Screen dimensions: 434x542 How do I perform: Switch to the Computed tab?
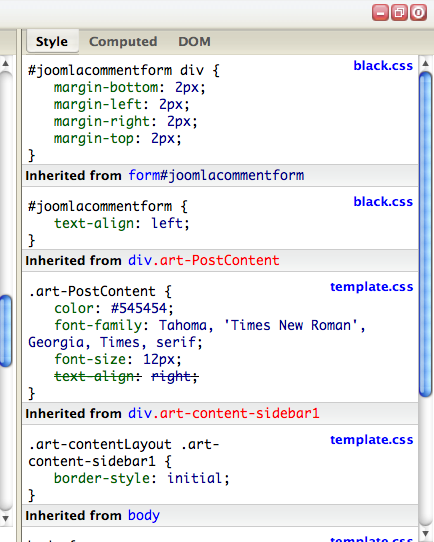point(123,41)
